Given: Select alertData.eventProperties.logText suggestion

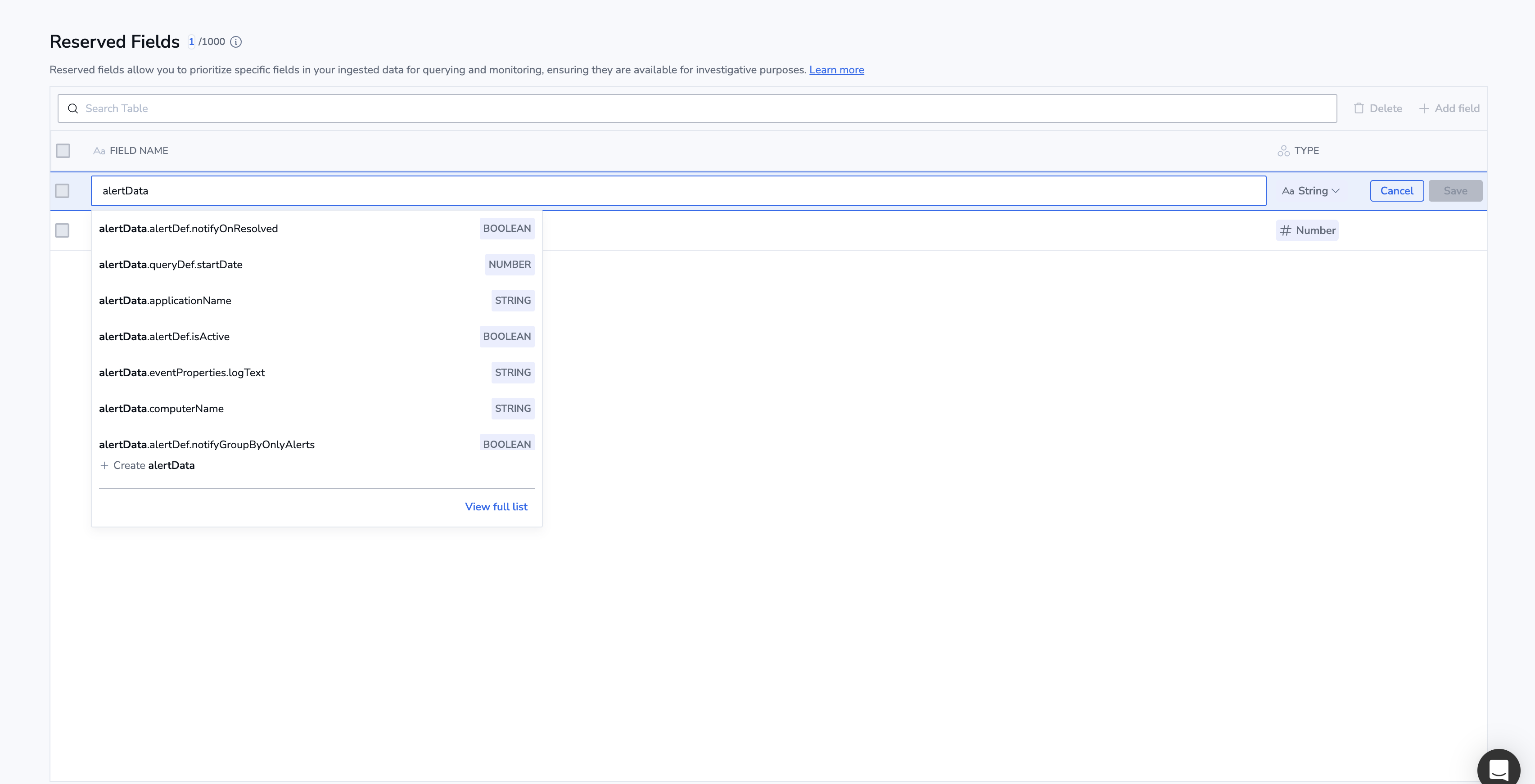Looking at the screenshot, I should pos(316,373).
